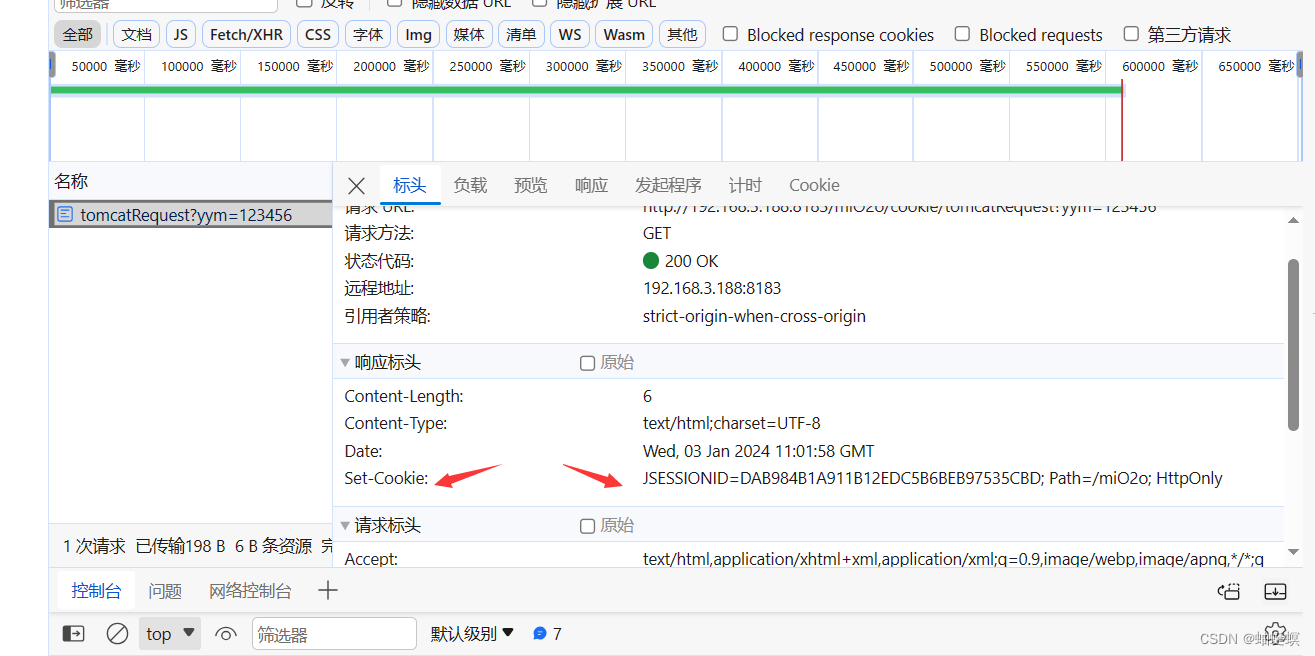The height and width of the screenshot is (656, 1315).
Task: Click the green network overview timeline bar
Action: 580,89
